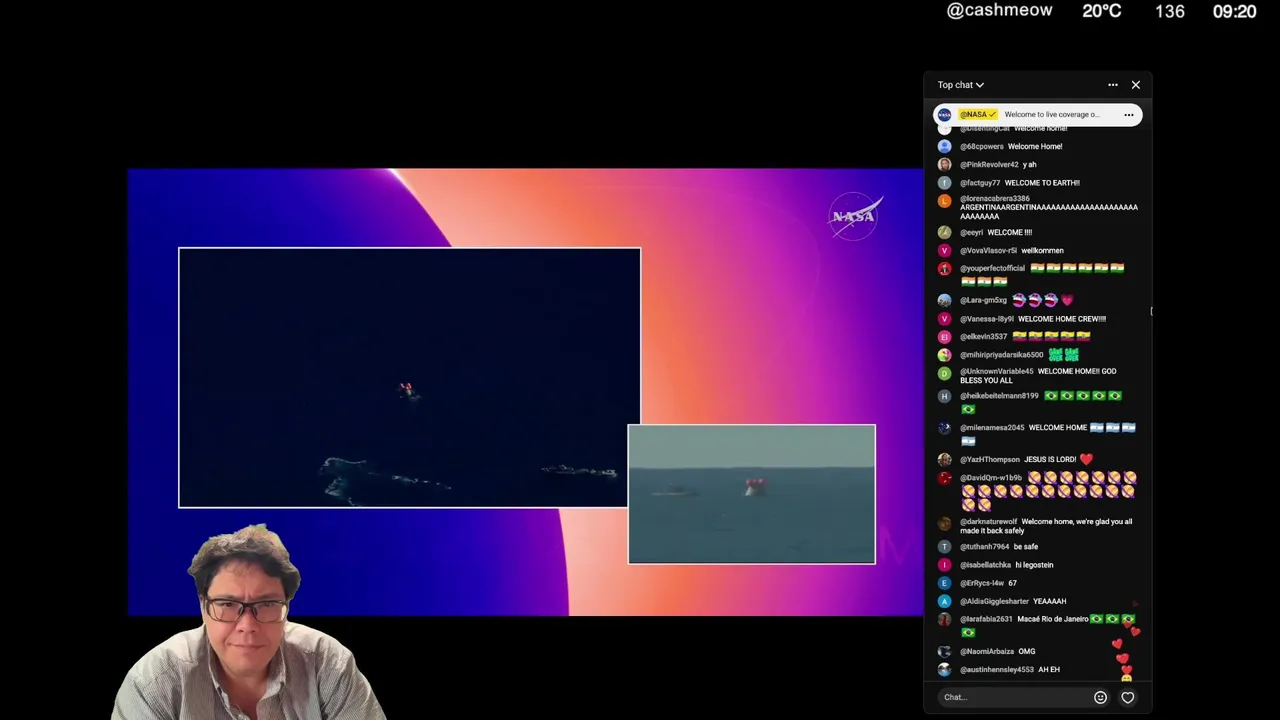Click the avatar of @austinhensley4553
1280x720 pixels.
(x=944, y=669)
